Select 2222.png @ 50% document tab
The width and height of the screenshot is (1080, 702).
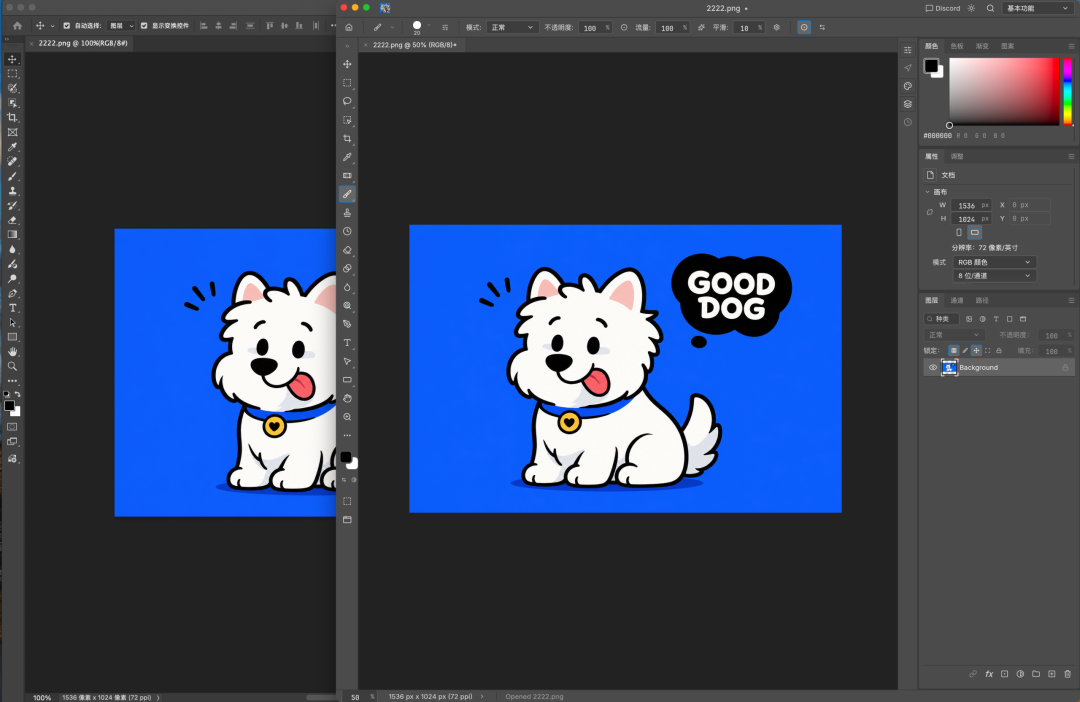coord(414,45)
